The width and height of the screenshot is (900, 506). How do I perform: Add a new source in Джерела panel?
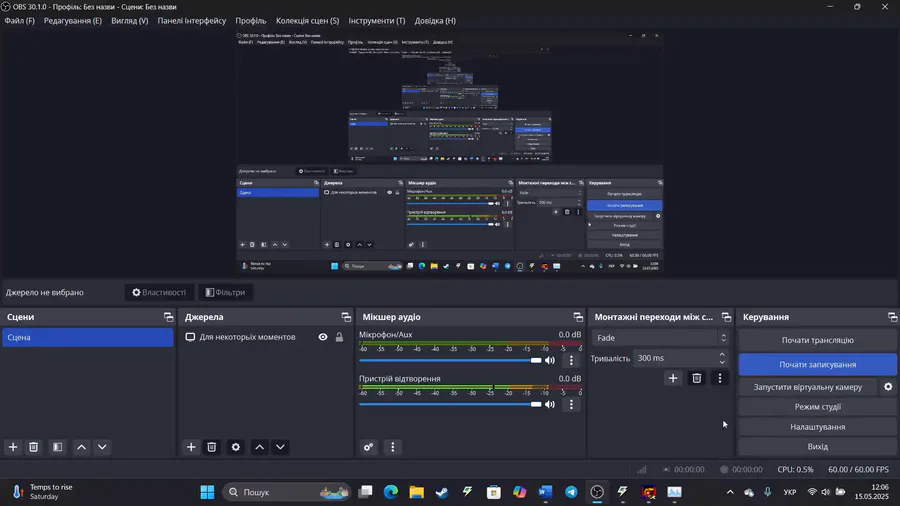tap(191, 447)
